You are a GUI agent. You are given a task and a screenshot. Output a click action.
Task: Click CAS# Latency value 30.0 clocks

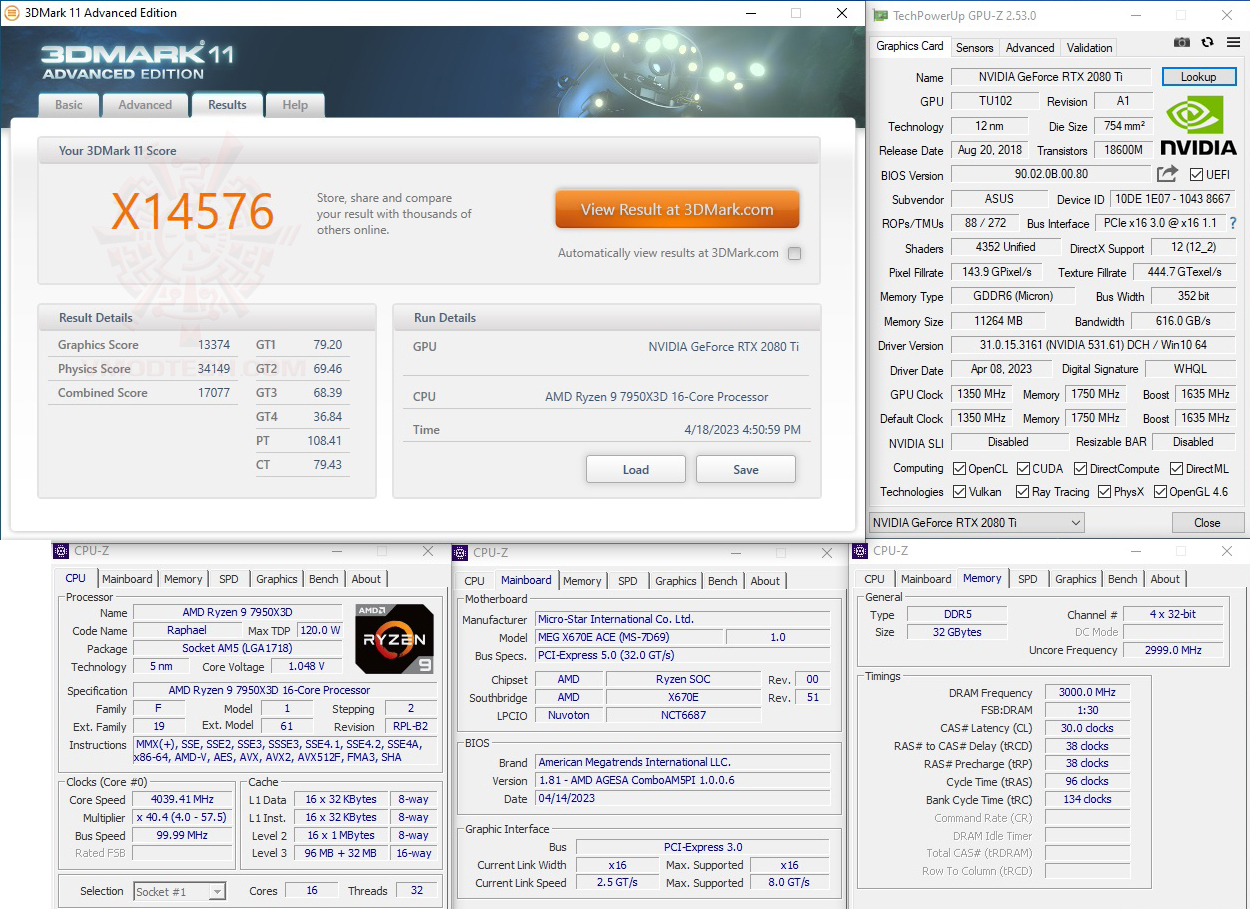1087,728
